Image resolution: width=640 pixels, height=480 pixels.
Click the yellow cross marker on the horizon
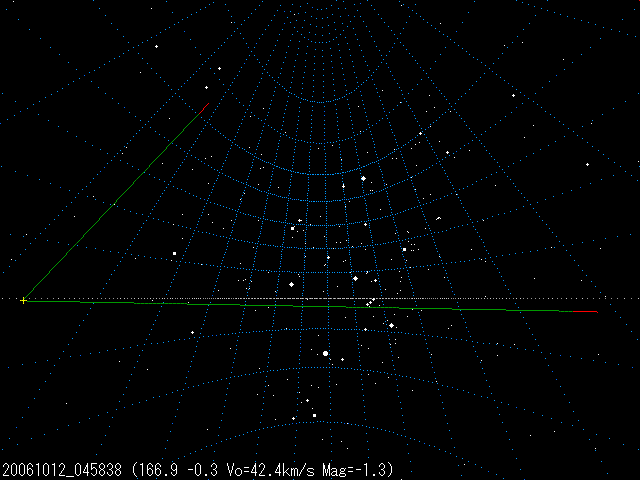pos(23,300)
